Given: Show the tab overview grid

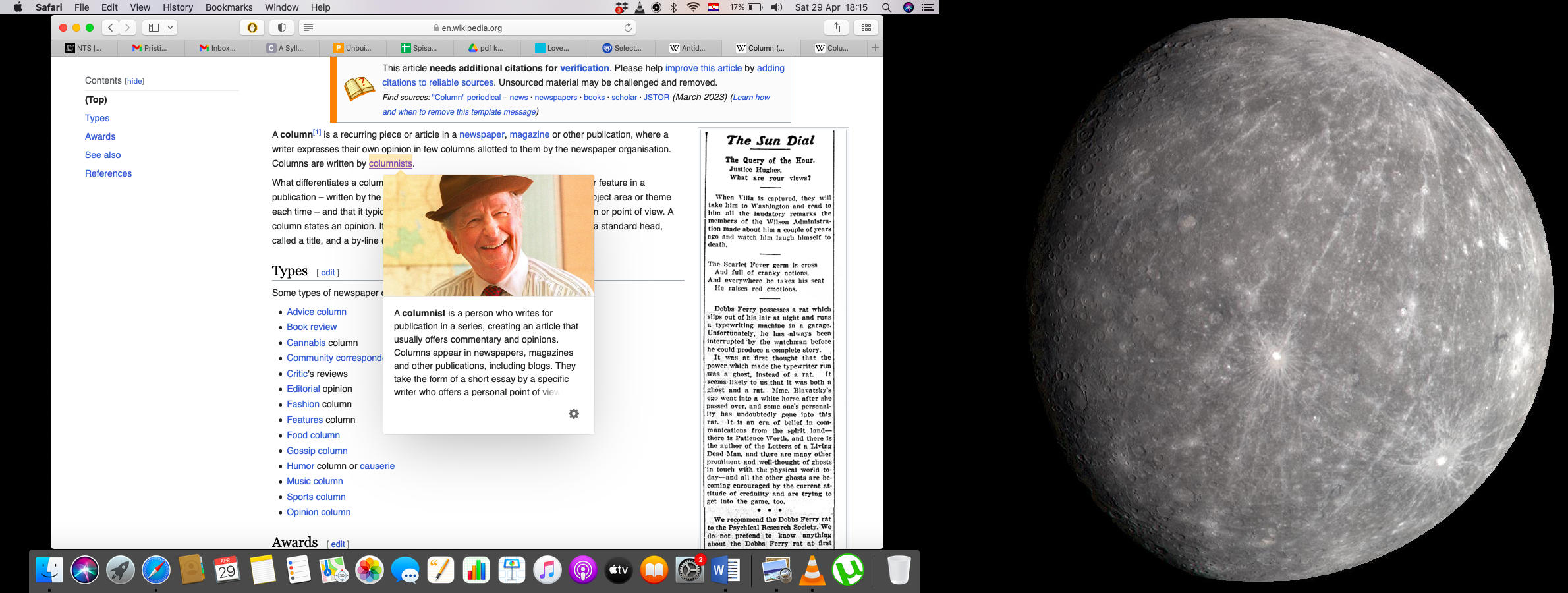Looking at the screenshot, I should pos(866,28).
